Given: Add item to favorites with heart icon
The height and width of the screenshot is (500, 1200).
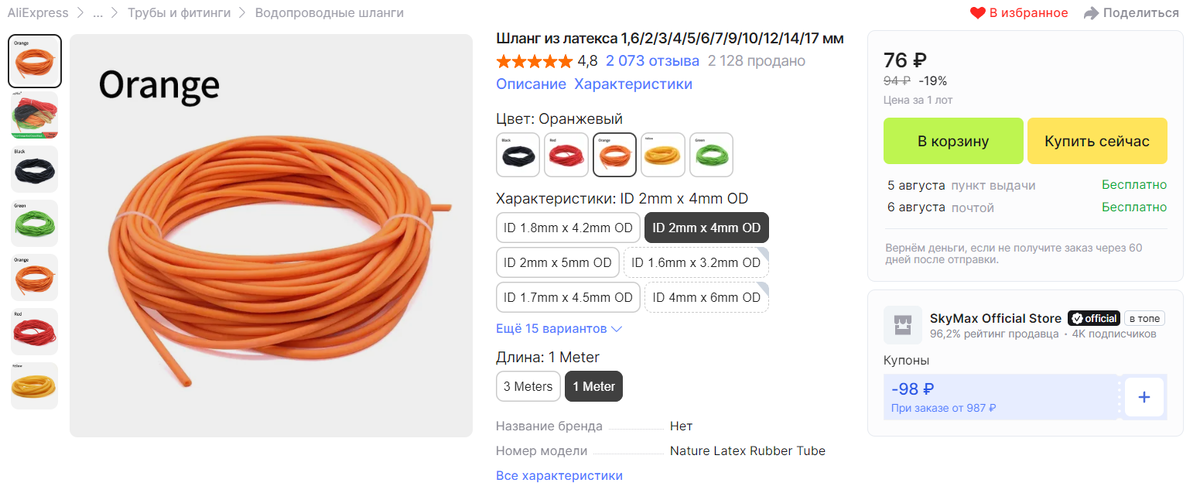Looking at the screenshot, I should [978, 13].
